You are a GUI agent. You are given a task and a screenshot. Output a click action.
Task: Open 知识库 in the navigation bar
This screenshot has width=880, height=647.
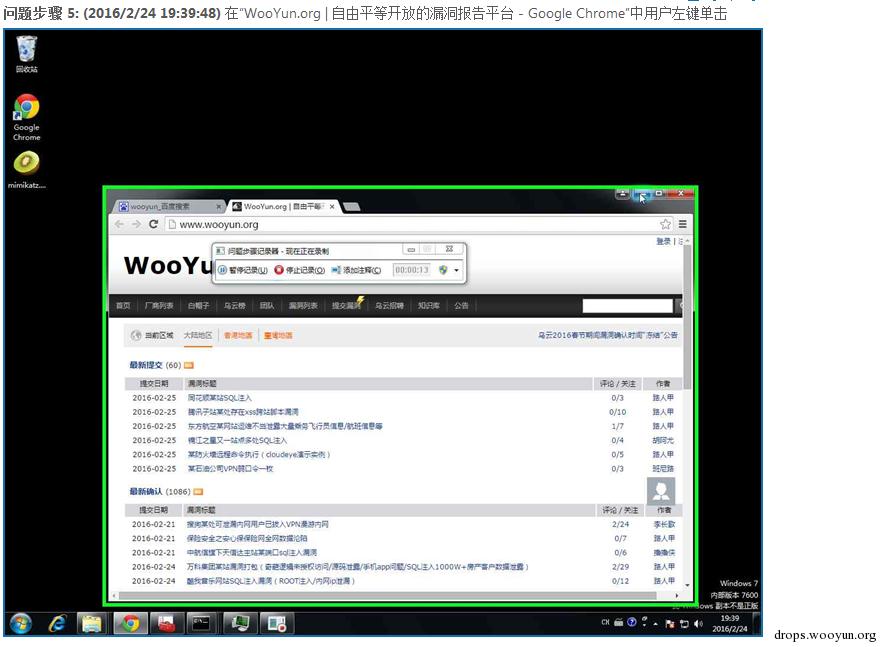click(x=429, y=305)
